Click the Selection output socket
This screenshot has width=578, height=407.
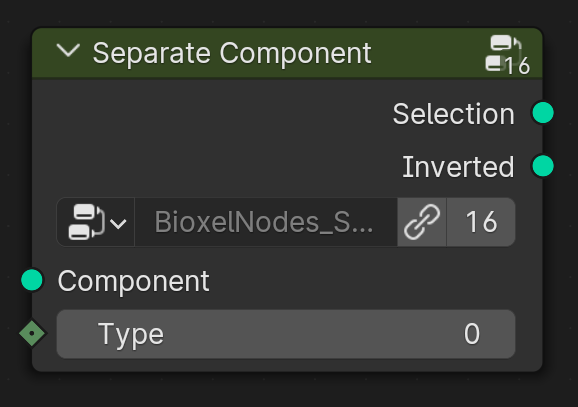click(543, 113)
